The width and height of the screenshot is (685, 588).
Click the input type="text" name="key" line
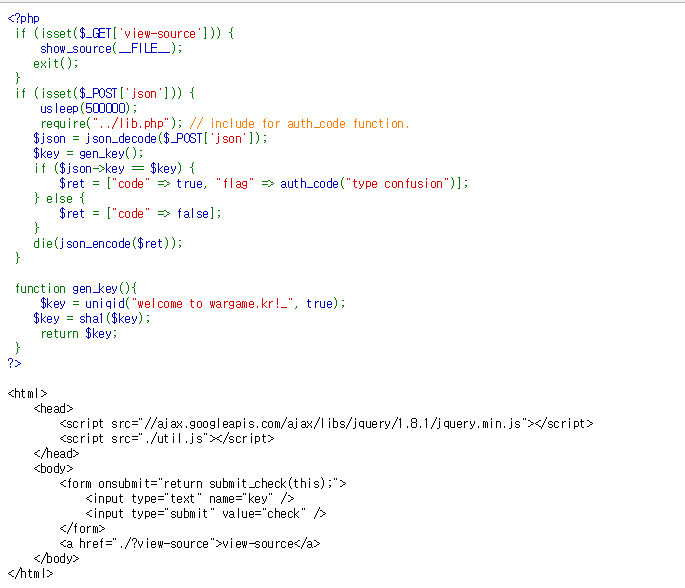pos(190,498)
